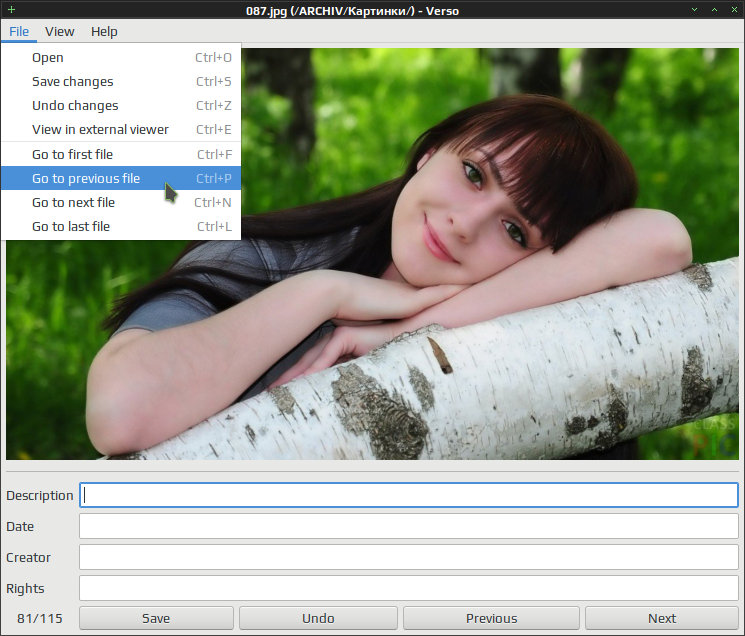
Task: Click into the Description field
Action: pos(409,495)
